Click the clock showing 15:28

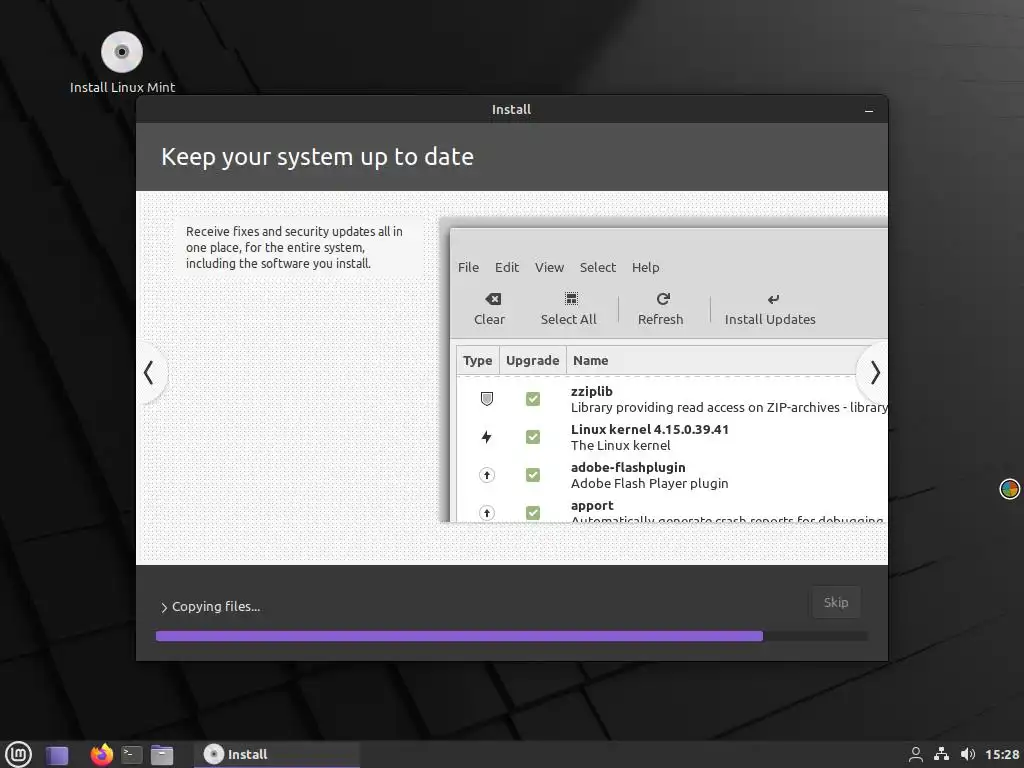point(1002,754)
